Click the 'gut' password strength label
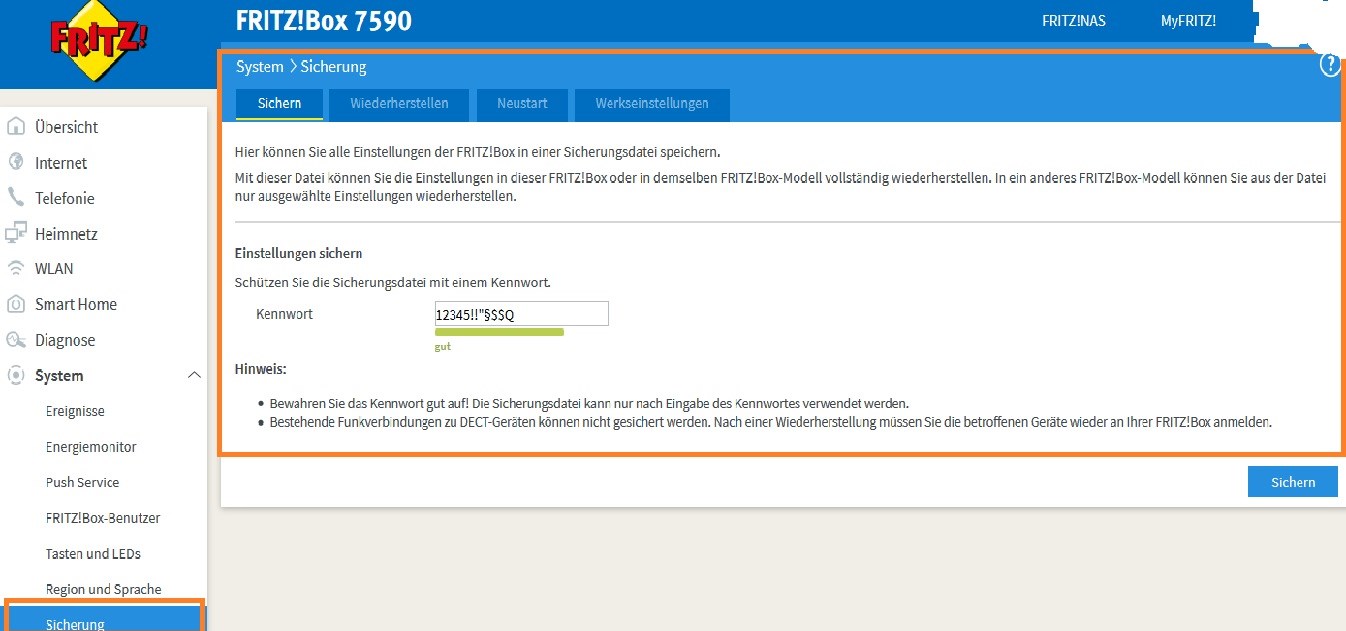Viewport: 1346px width, 631px height. 442,346
